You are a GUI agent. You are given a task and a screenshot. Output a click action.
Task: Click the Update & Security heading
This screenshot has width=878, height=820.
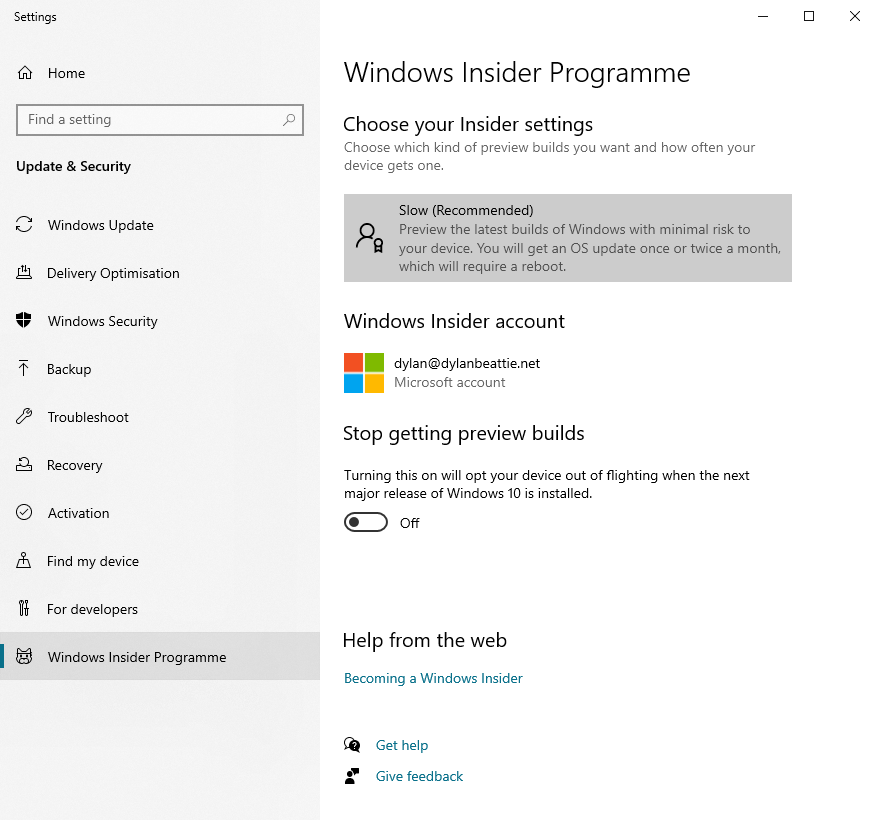[73, 166]
